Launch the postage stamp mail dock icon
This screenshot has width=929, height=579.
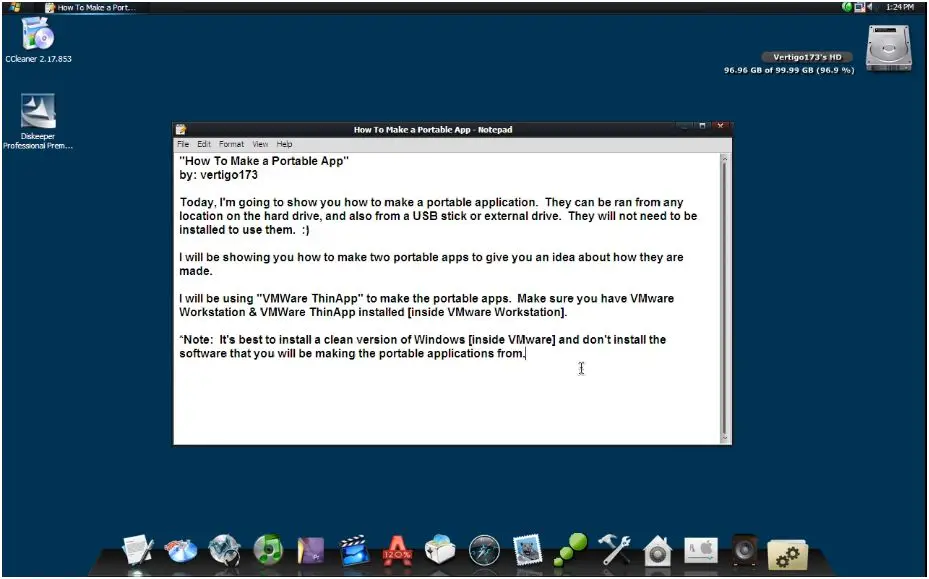point(527,550)
